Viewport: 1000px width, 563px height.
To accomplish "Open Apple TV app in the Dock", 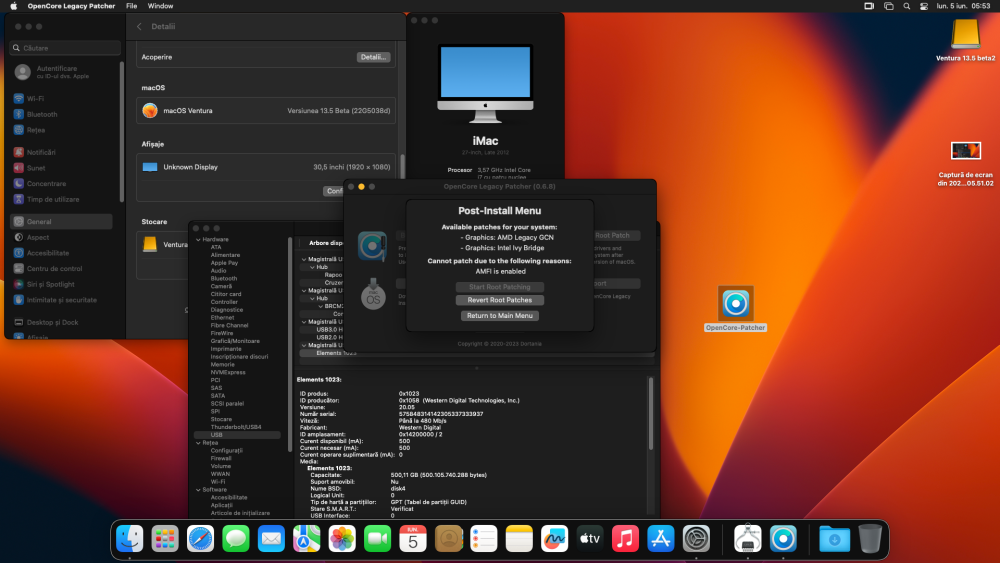I will (590, 539).
